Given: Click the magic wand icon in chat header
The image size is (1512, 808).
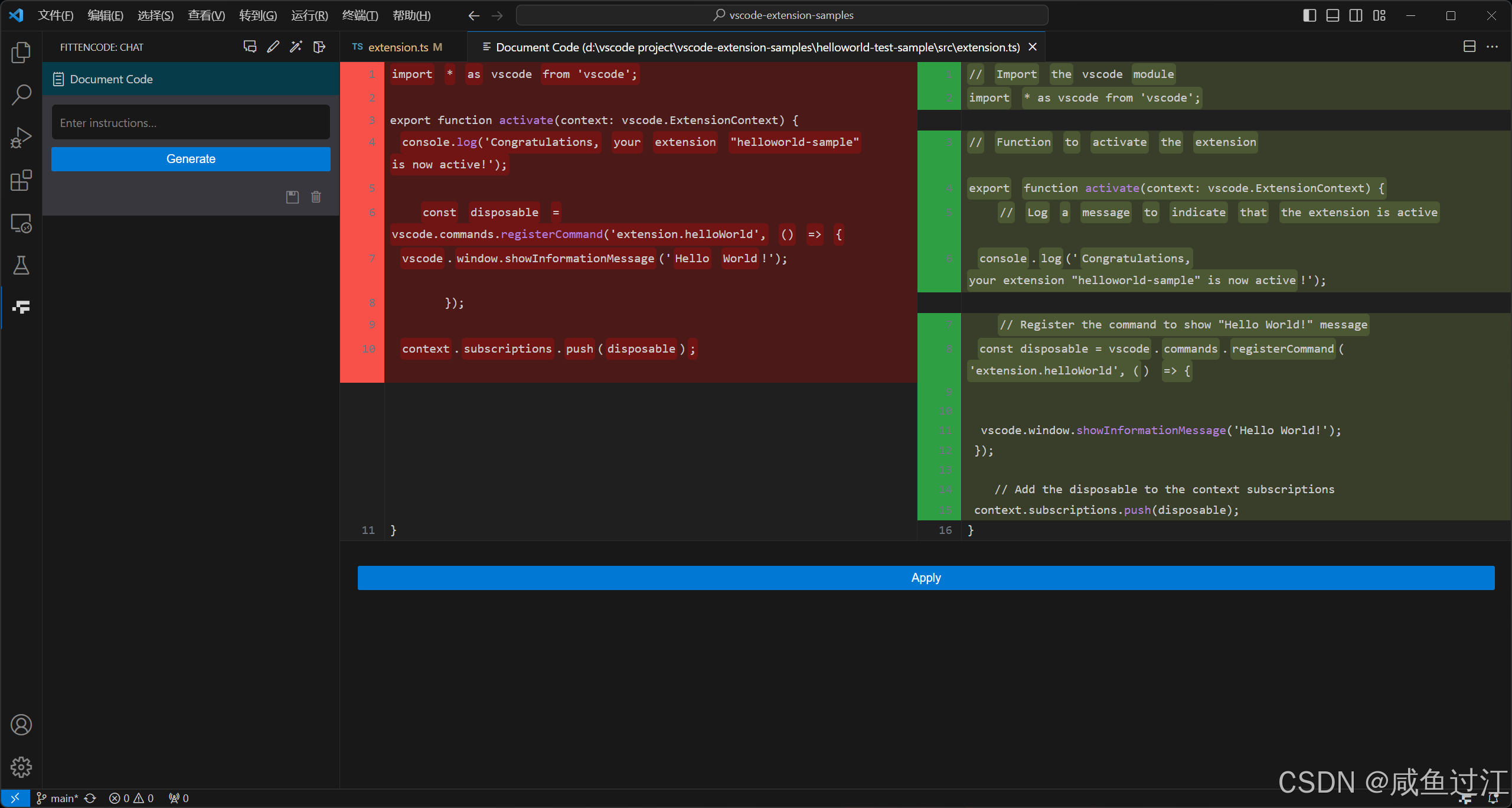Looking at the screenshot, I should coord(296,47).
